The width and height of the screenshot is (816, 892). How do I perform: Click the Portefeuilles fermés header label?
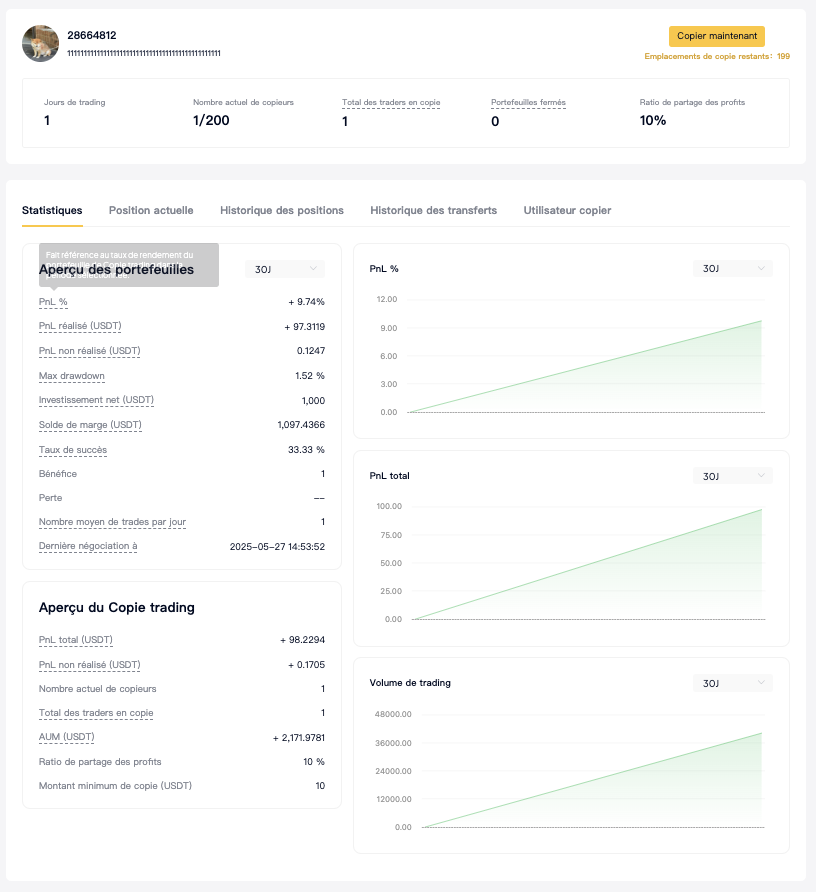[528, 103]
